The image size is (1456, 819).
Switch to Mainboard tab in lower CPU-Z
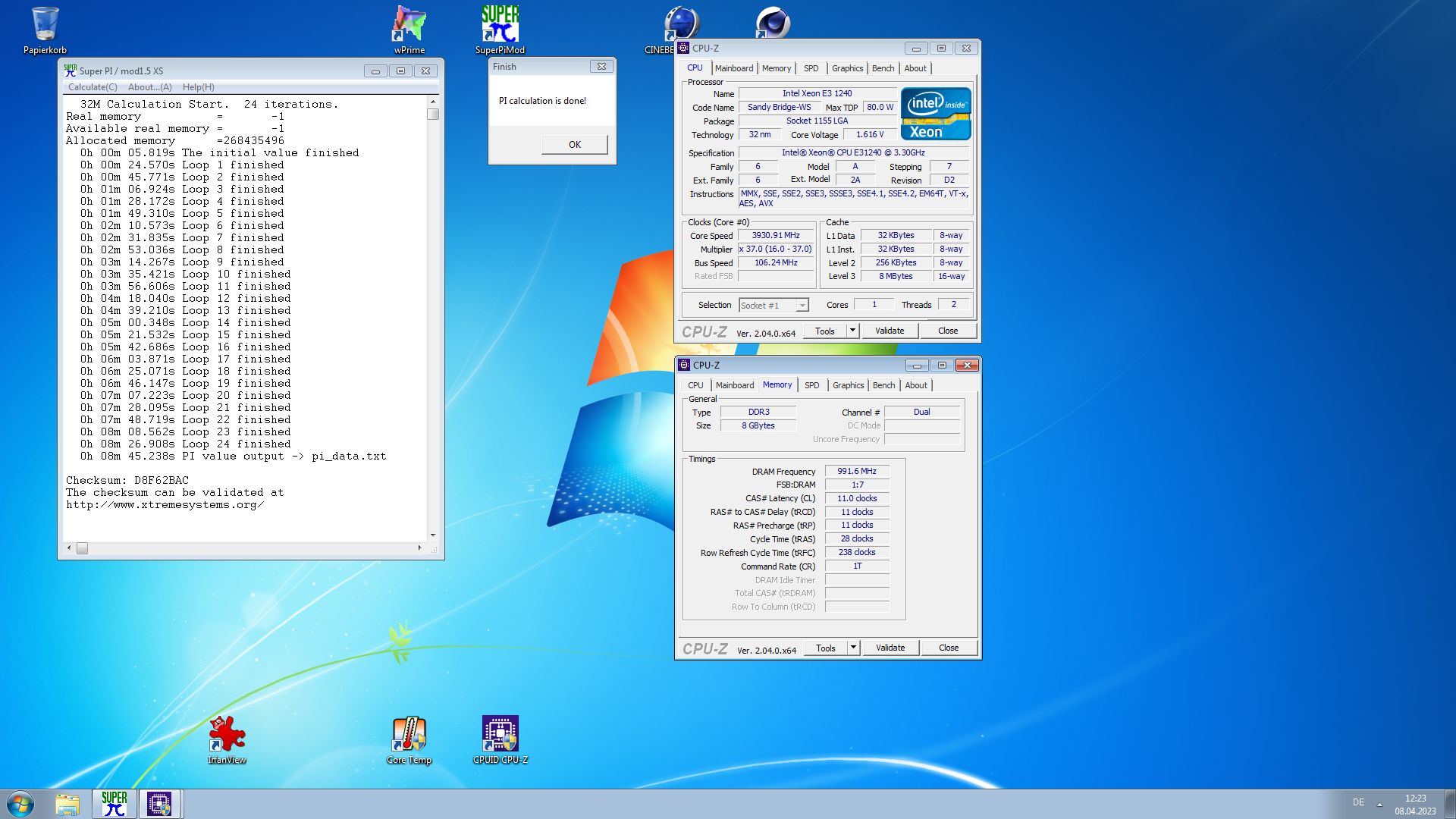pos(735,385)
